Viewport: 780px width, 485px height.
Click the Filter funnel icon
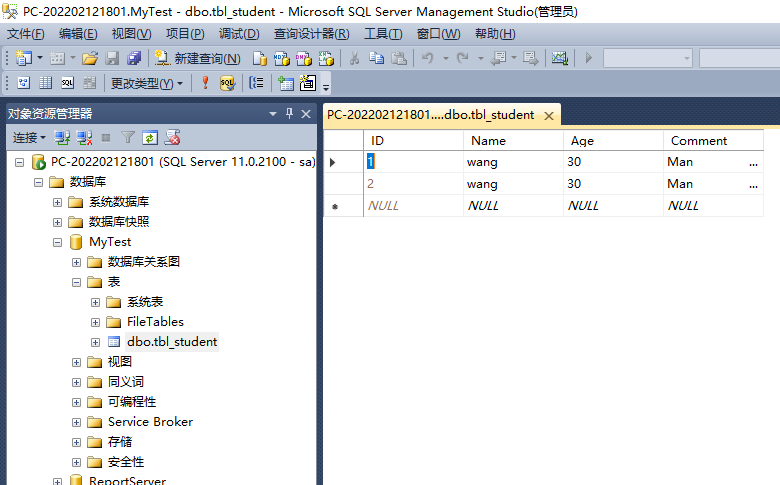tap(128, 138)
